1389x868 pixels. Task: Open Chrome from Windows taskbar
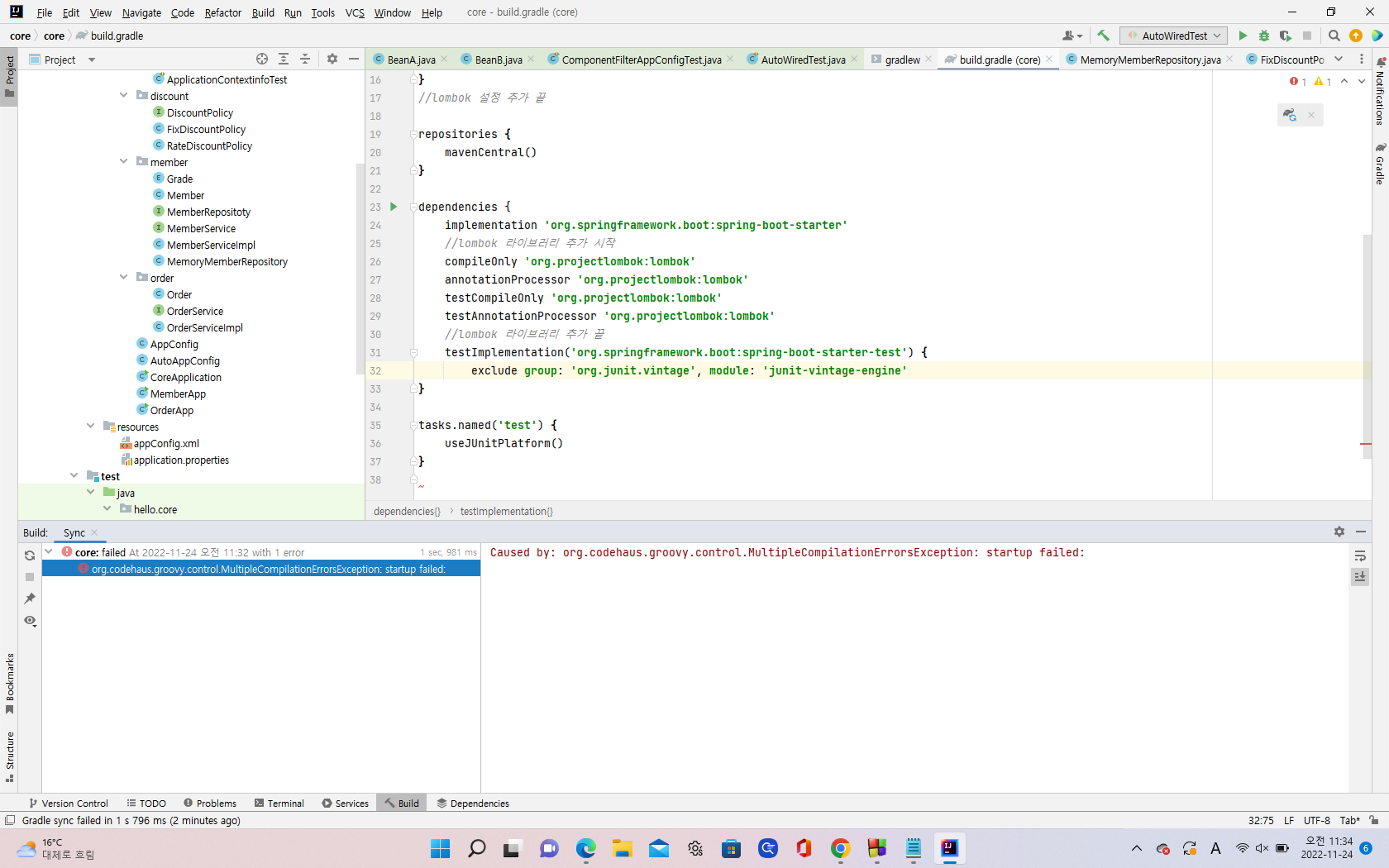click(x=840, y=848)
